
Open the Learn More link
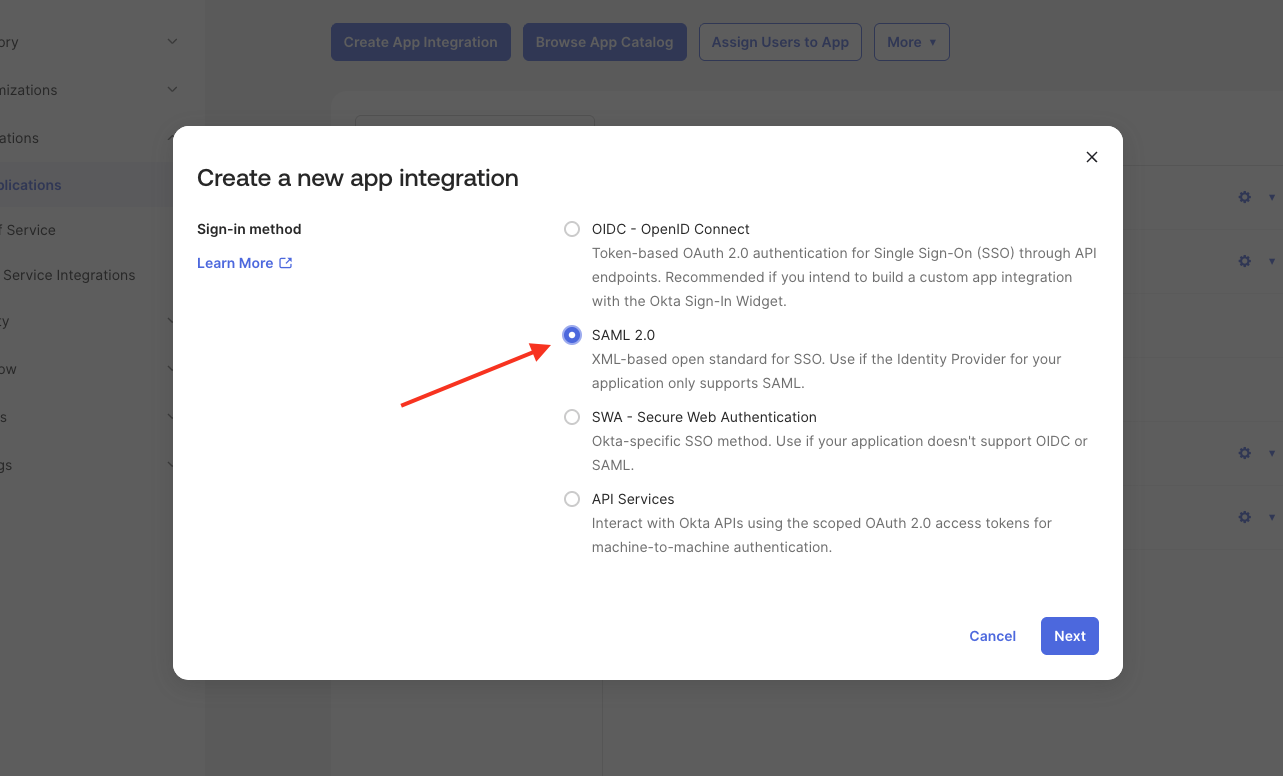coord(244,263)
